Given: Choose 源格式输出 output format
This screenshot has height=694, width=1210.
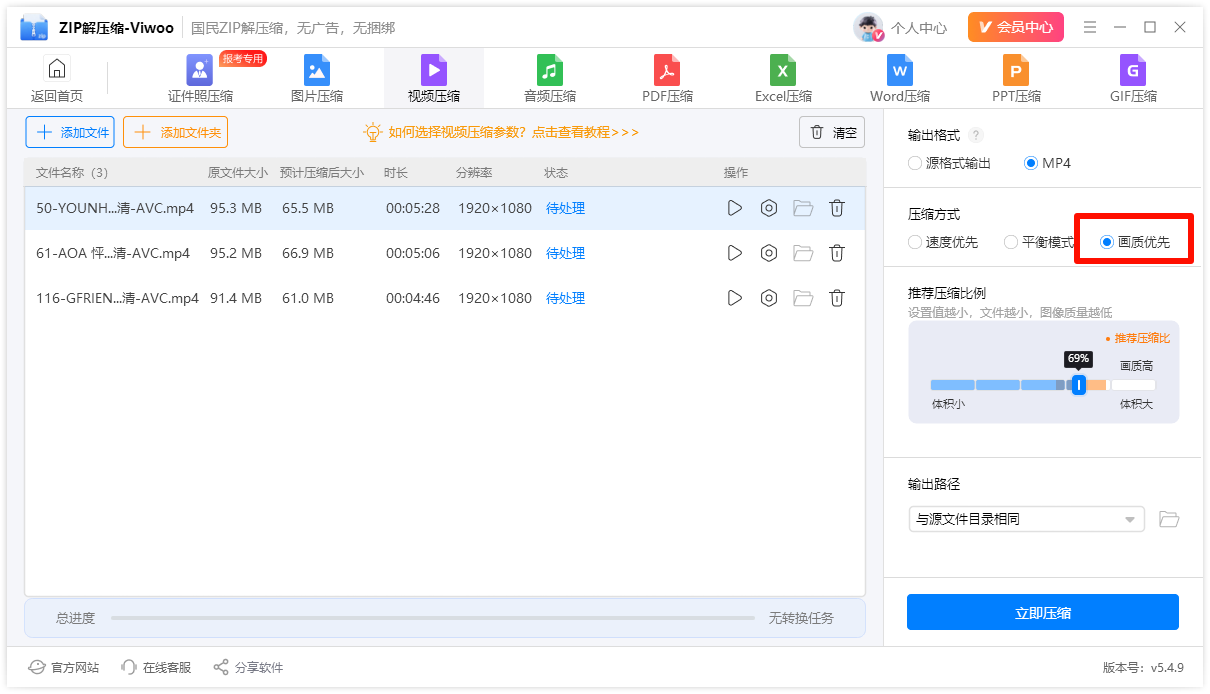Looking at the screenshot, I should pos(949,163).
